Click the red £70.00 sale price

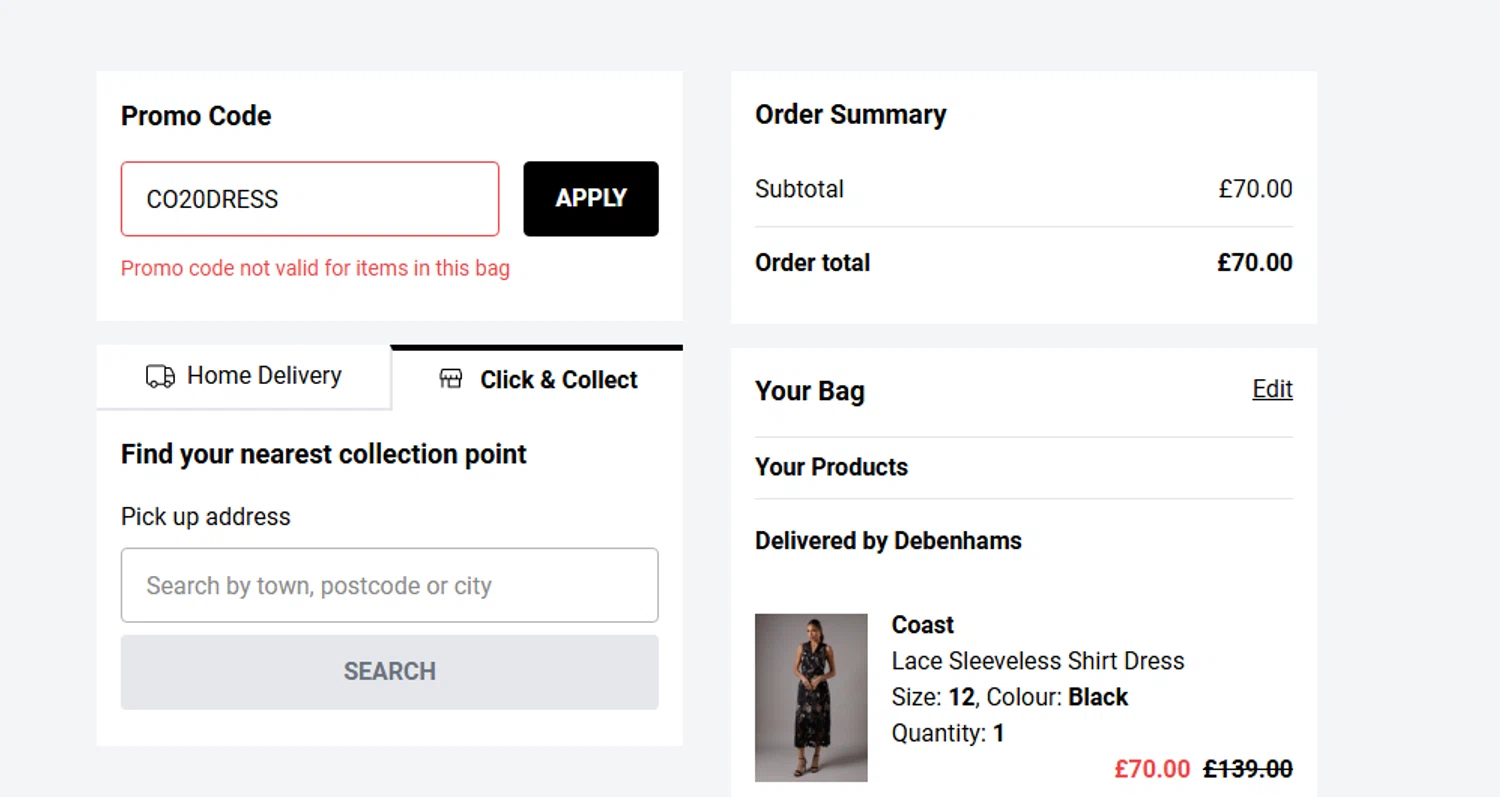[x=1152, y=768]
